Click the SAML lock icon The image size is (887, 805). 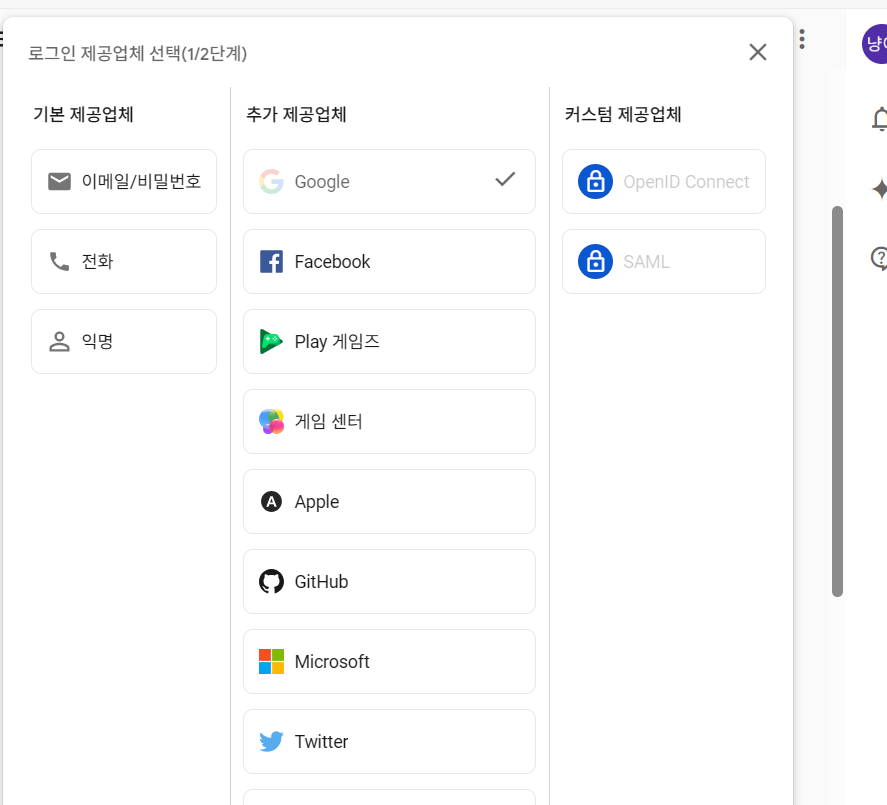595,261
